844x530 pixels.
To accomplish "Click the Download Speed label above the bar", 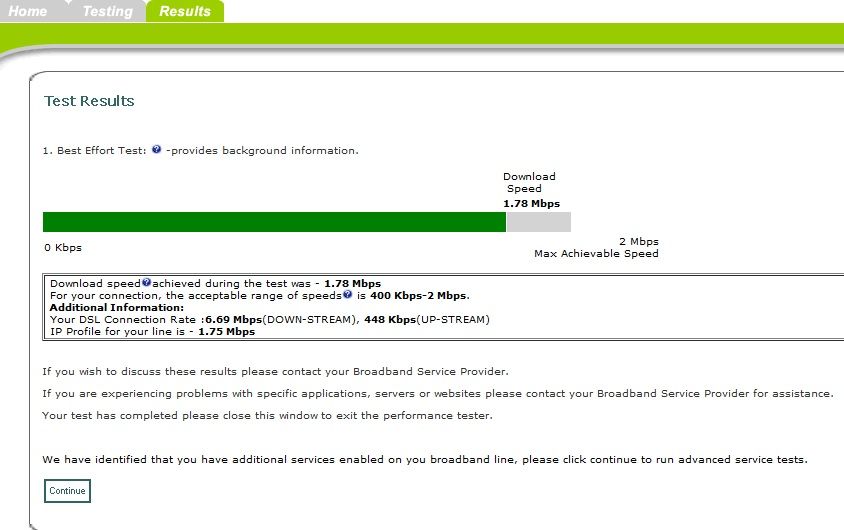I will pyautogui.click(x=529, y=182).
